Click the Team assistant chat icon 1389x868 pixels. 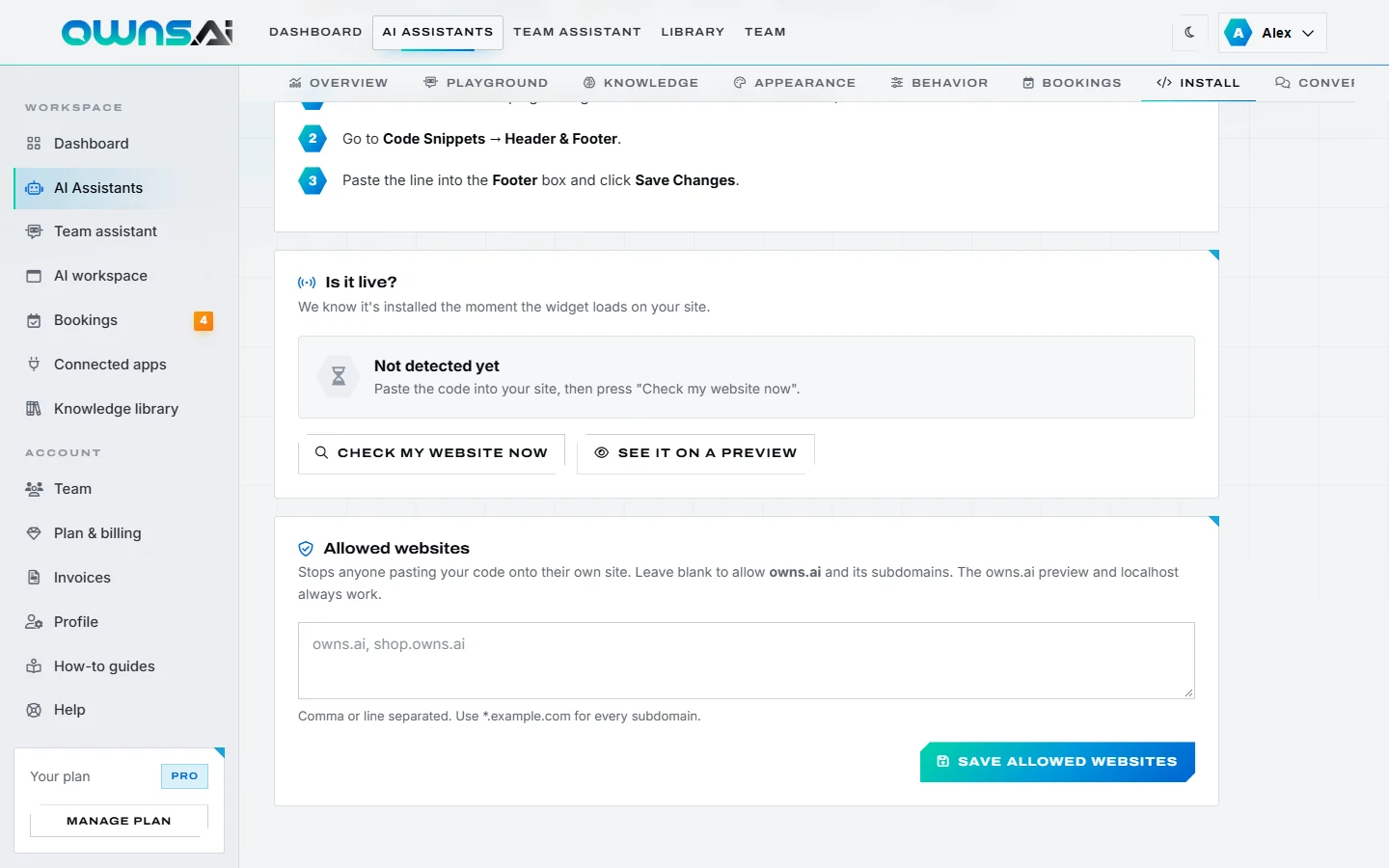pyautogui.click(x=34, y=231)
